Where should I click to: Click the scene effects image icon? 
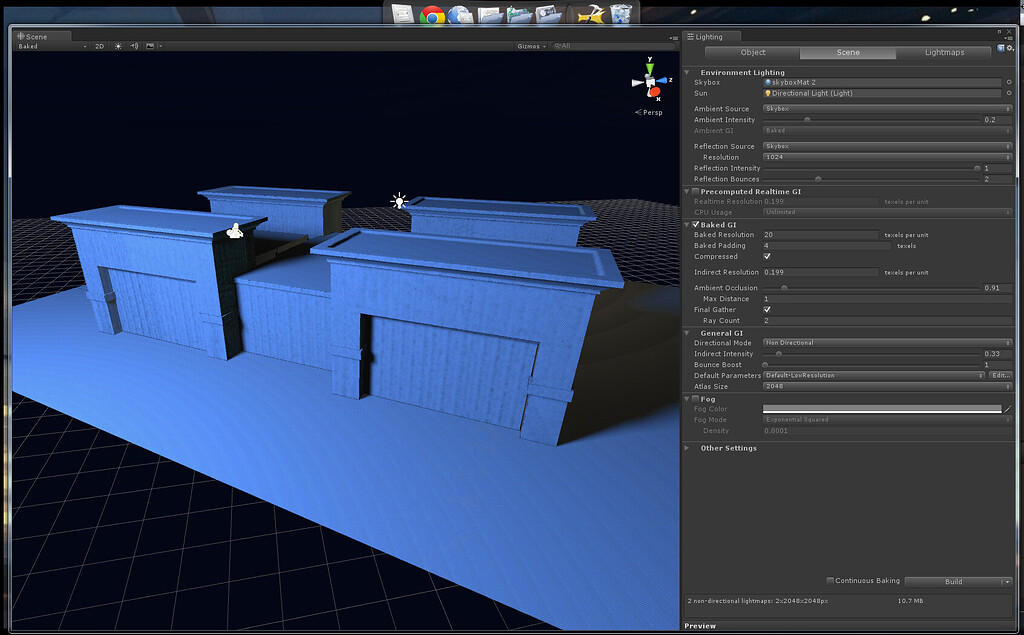coord(149,46)
